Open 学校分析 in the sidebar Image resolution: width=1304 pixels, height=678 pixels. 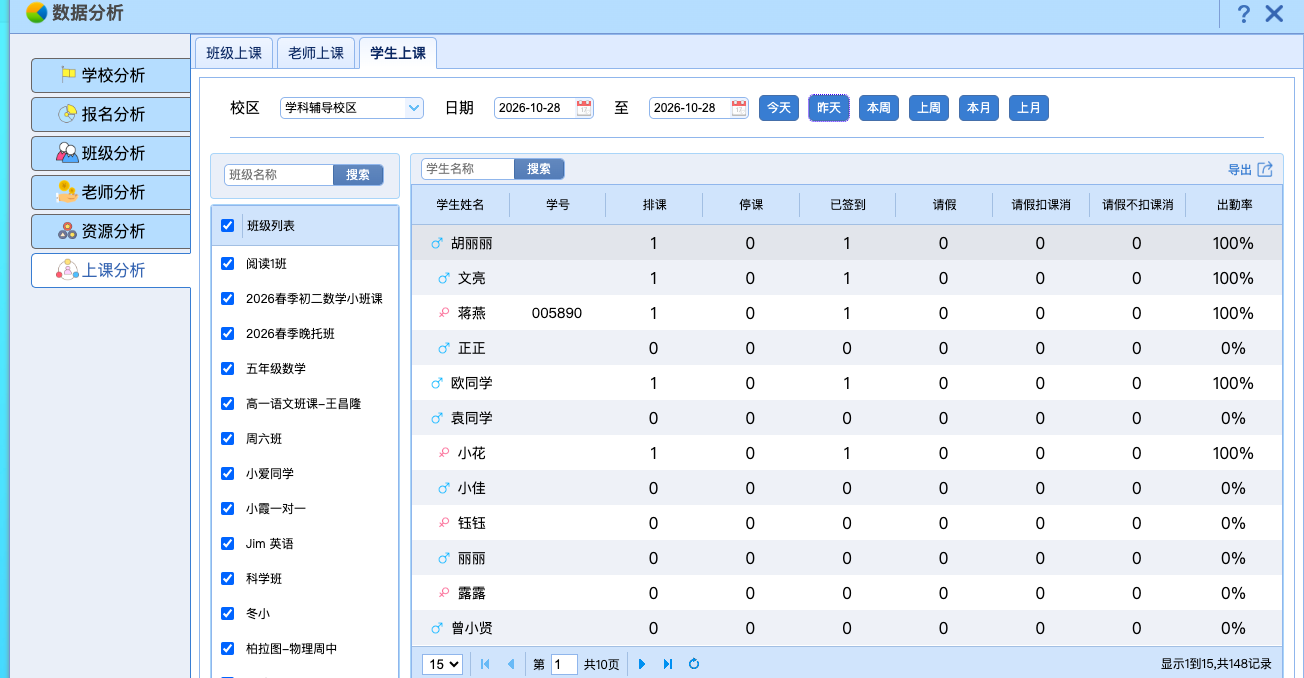pos(111,75)
